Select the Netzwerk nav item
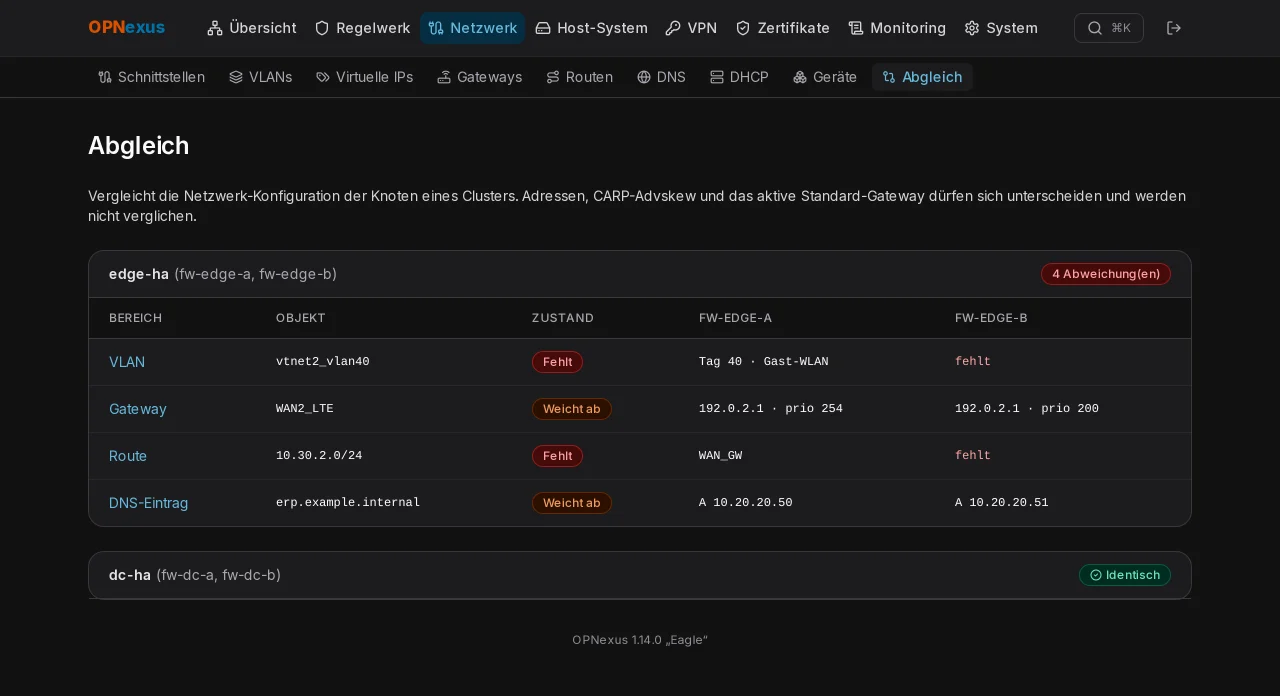 (472, 28)
